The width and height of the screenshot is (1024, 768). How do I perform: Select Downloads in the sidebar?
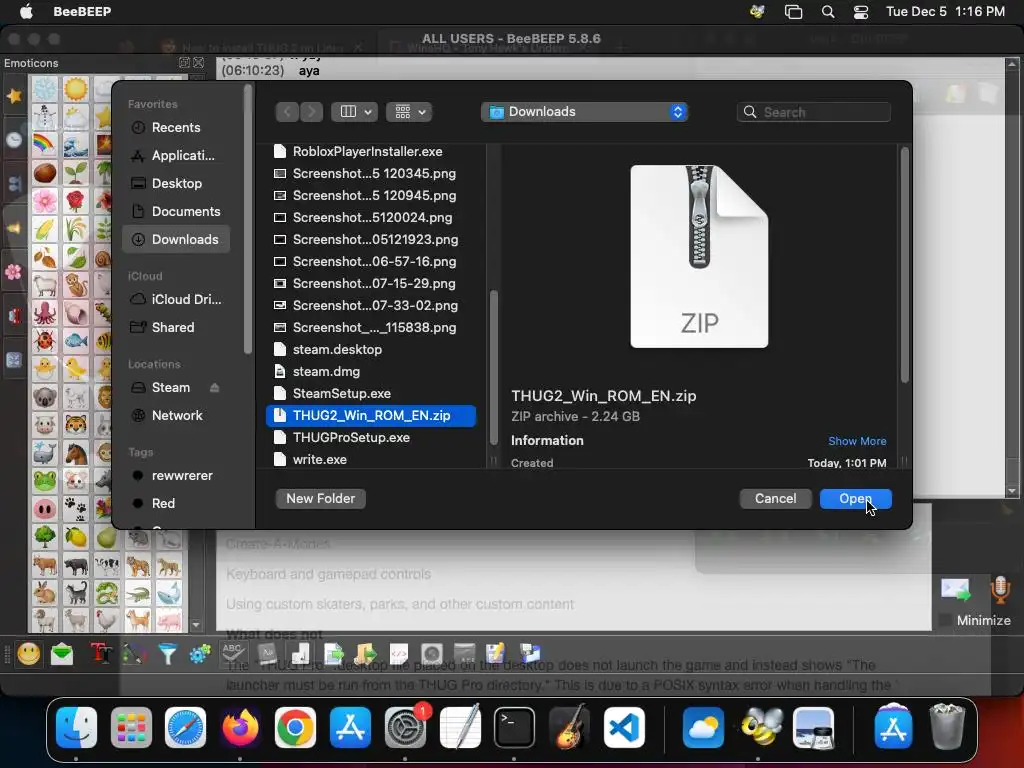click(x=176, y=240)
